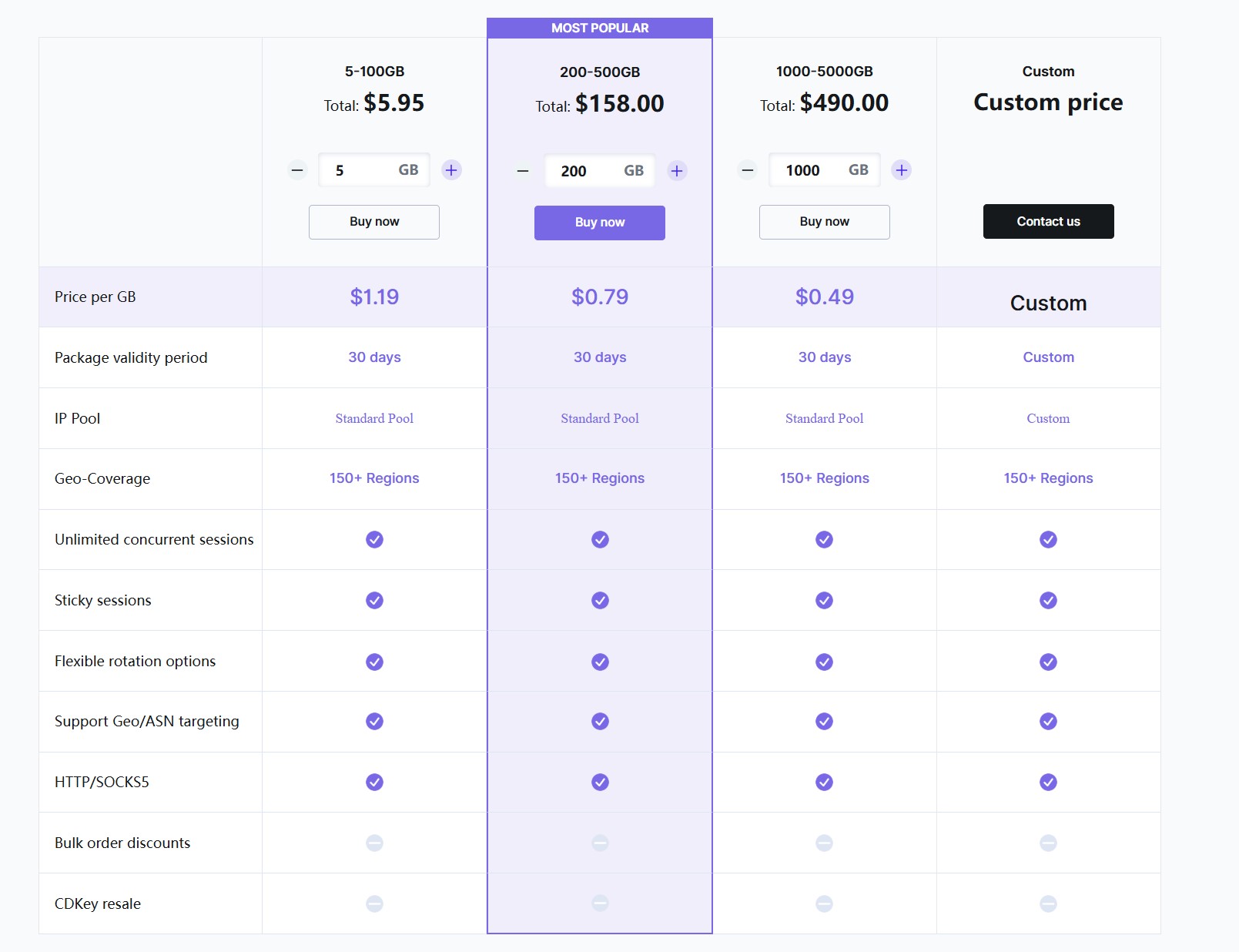Click Geo/ASN targeting checkmark for 5-100GB
Viewport: 1239px width, 952px height.
coord(374,721)
